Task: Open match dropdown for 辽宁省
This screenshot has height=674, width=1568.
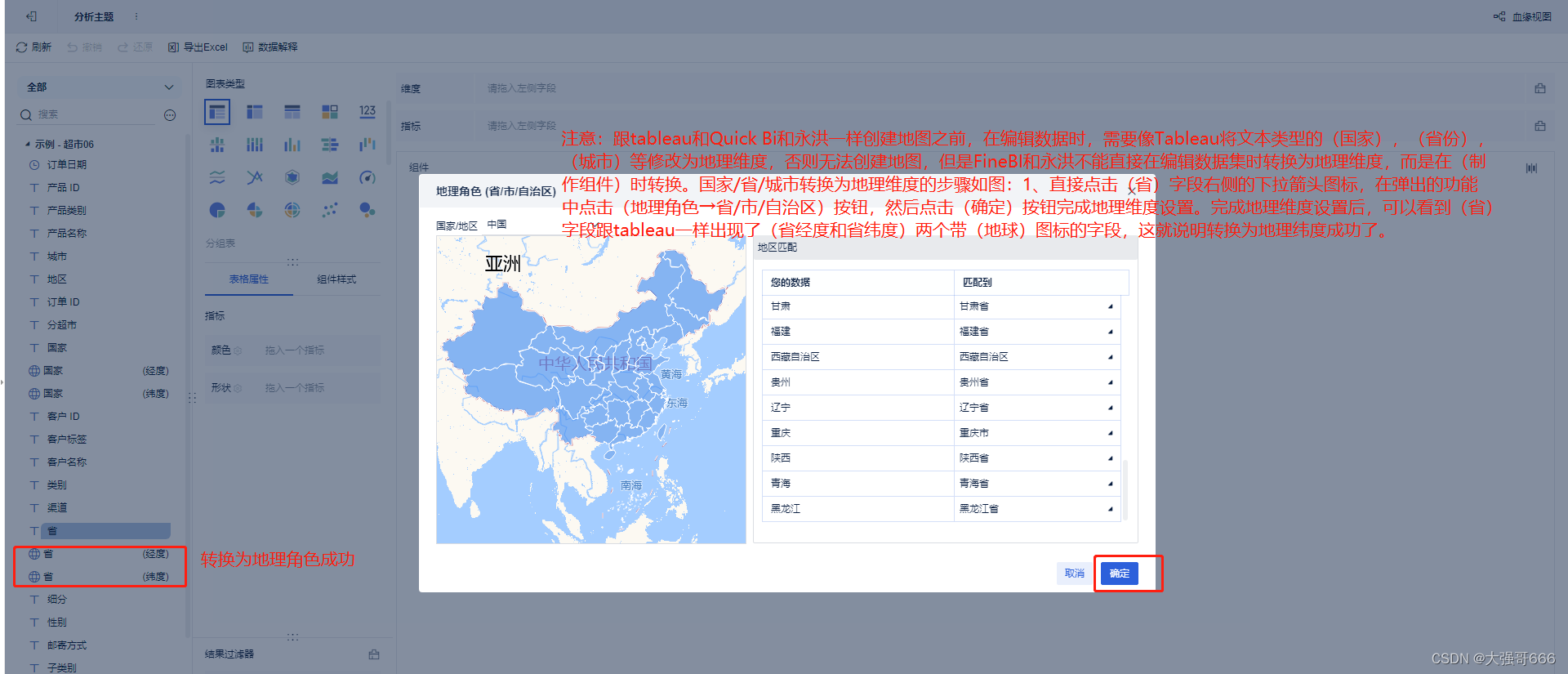Action: pos(1110,408)
